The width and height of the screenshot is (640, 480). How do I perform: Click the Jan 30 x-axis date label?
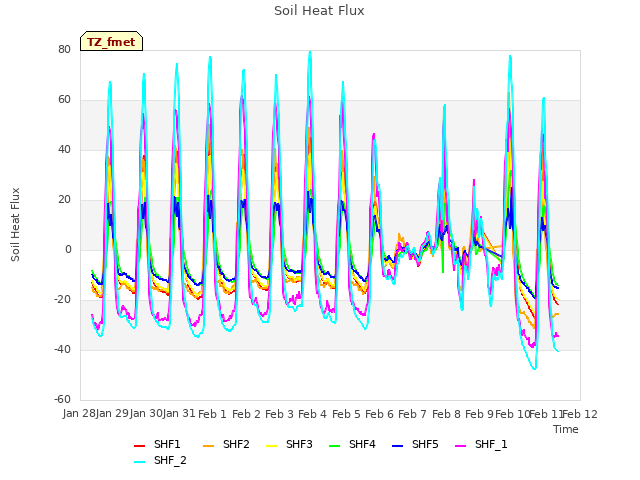coord(146,413)
